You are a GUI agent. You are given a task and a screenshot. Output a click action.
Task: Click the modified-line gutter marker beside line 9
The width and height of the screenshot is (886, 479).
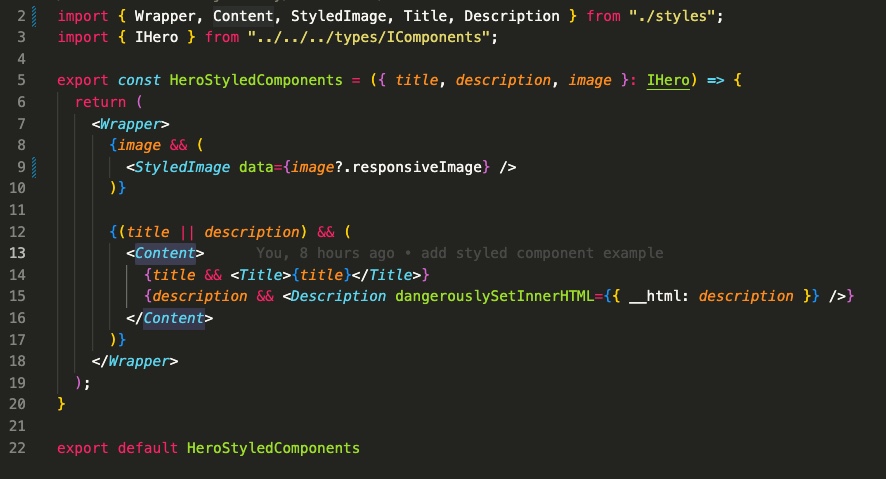34,167
